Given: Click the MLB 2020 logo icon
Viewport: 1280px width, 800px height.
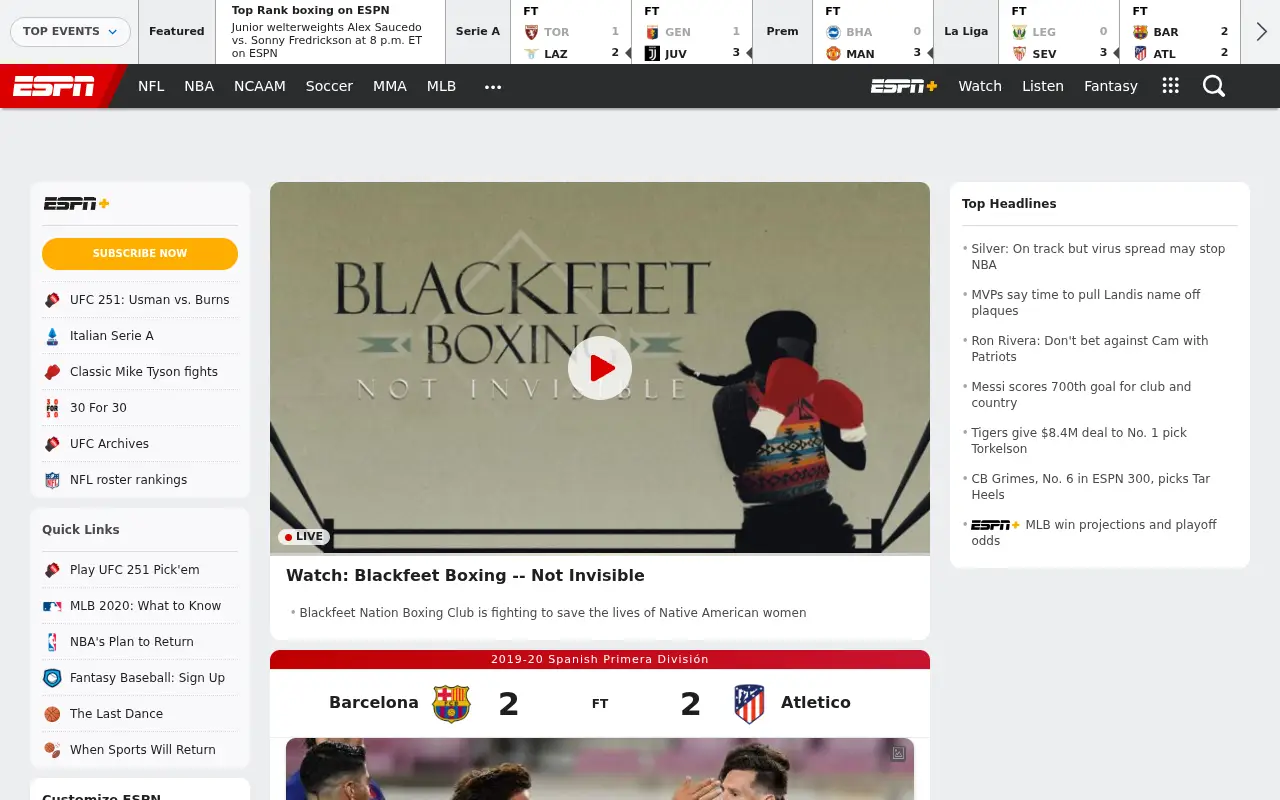Looking at the screenshot, I should coord(52,606).
